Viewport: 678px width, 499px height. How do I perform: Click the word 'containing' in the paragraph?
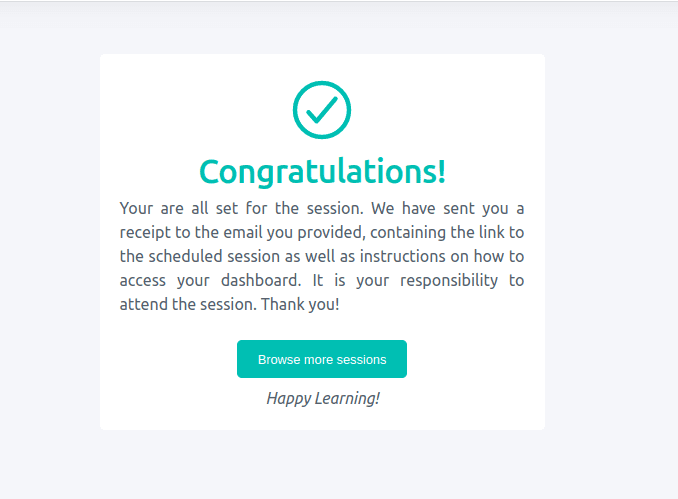(x=407, y=233)
